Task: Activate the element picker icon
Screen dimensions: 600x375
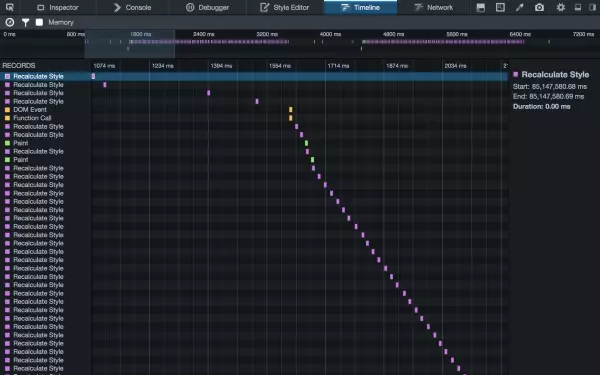Action: coord(10,7)
